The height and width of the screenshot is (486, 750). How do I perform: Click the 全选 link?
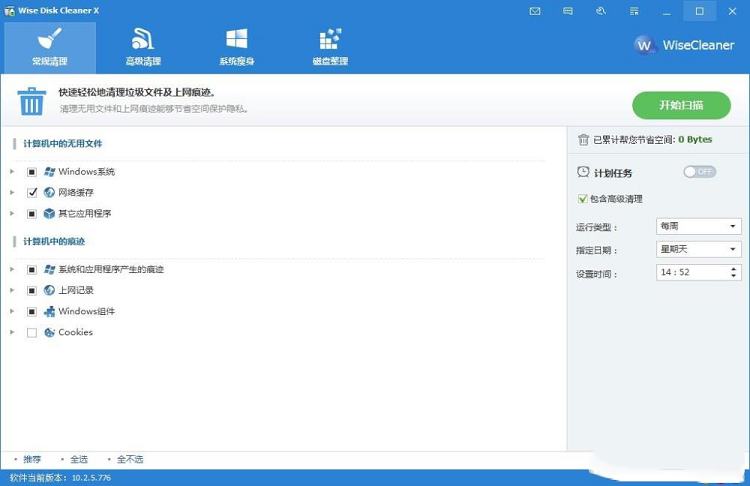79,459
